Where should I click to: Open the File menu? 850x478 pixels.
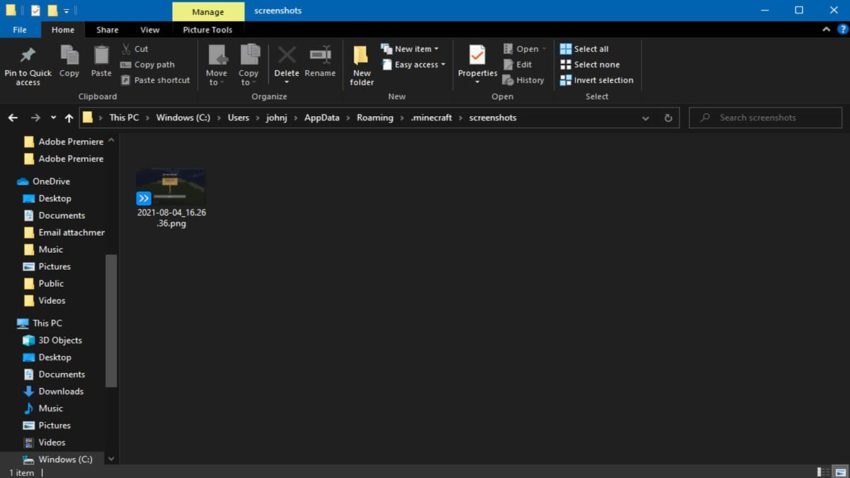point(19,30)
